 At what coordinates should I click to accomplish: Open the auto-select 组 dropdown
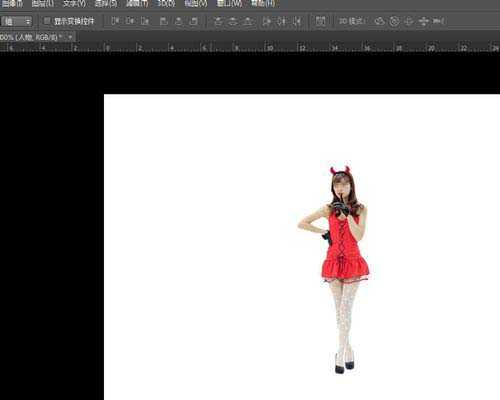(17, 21)
